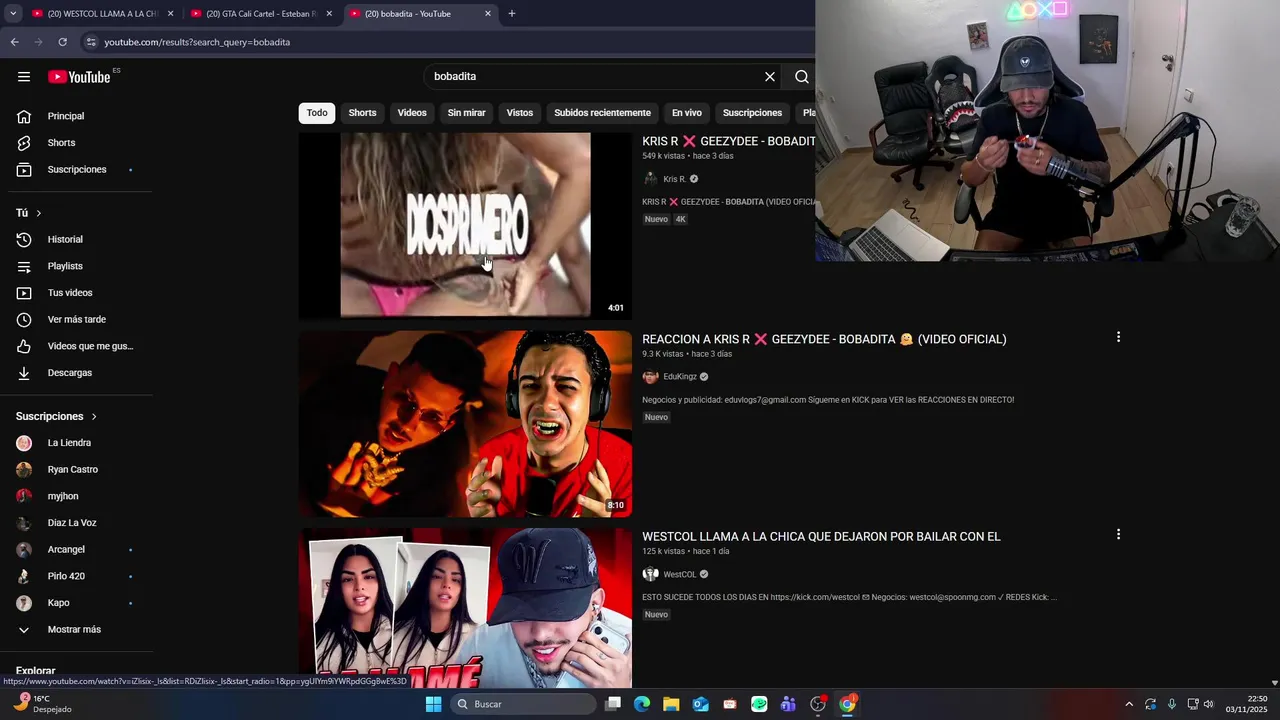Select the Vistos filter chip
Screen dimensions: 1280x720
click(x=520, y=113)
